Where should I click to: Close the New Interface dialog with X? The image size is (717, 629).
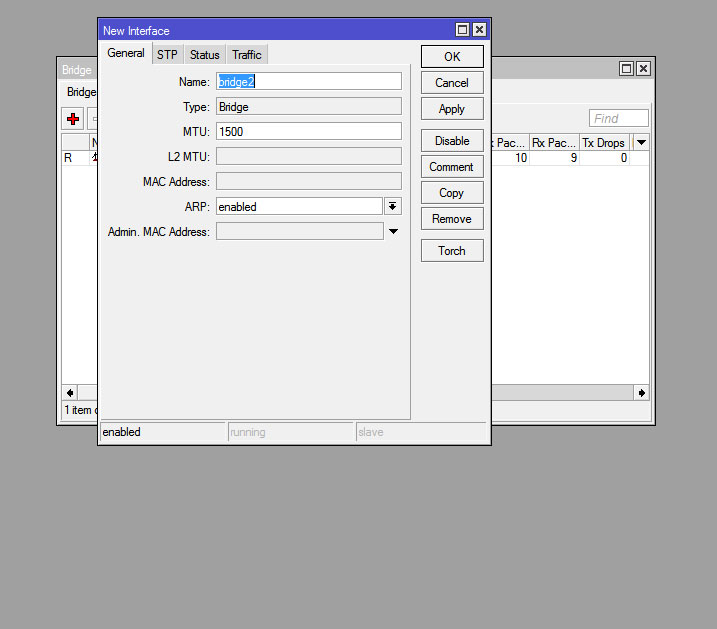click(x=479, y=31)
